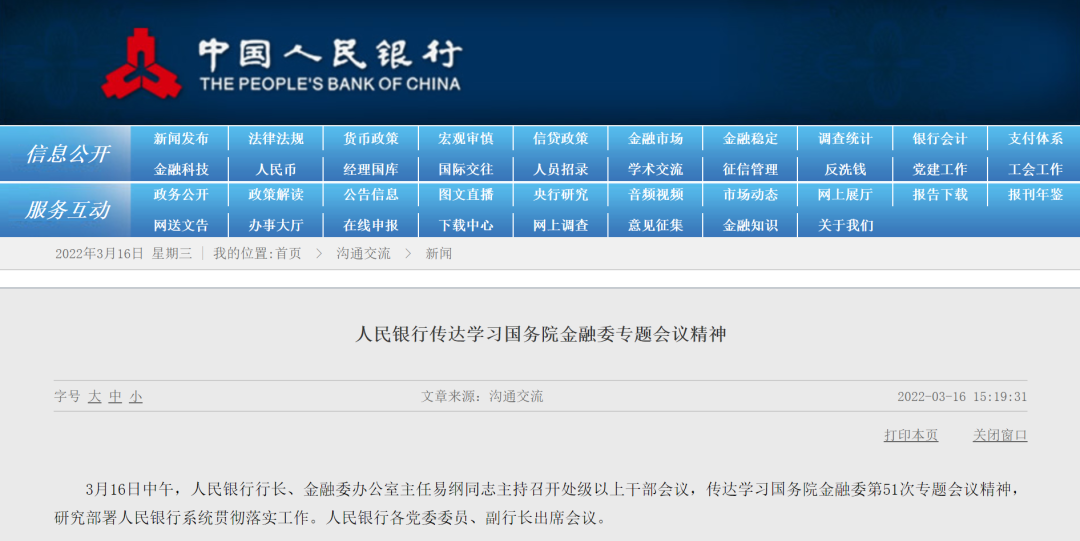This screenshot has height=541, width=1080.
Task: Open the 新闻发布 menu item
Action: (x=181, y=139)
